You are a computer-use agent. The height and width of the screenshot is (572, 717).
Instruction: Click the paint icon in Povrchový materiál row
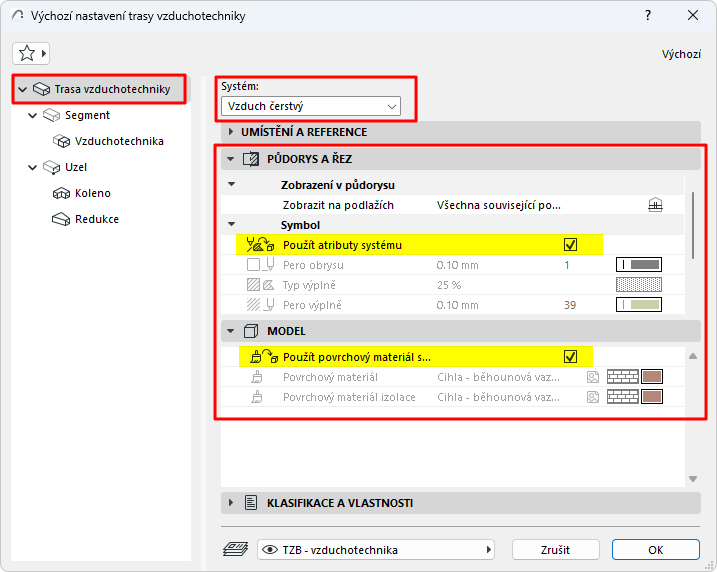[257, 377]
